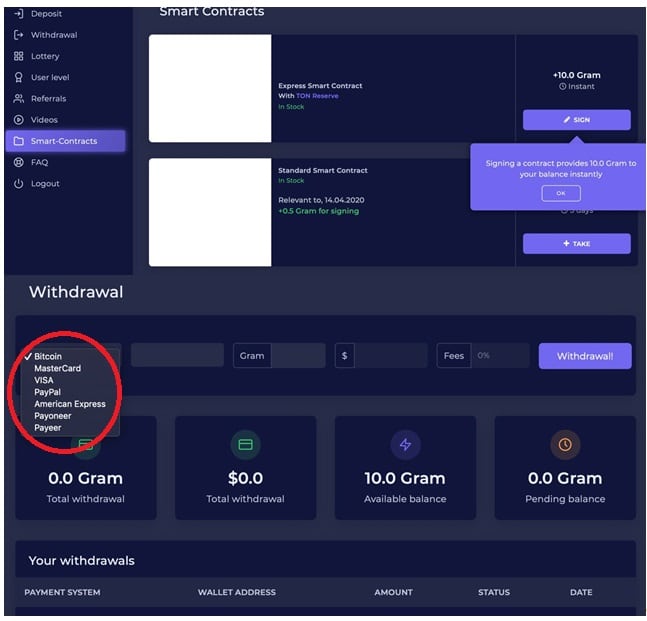
Task: Click the card icon above $0.0
Action: click(246, 445)
